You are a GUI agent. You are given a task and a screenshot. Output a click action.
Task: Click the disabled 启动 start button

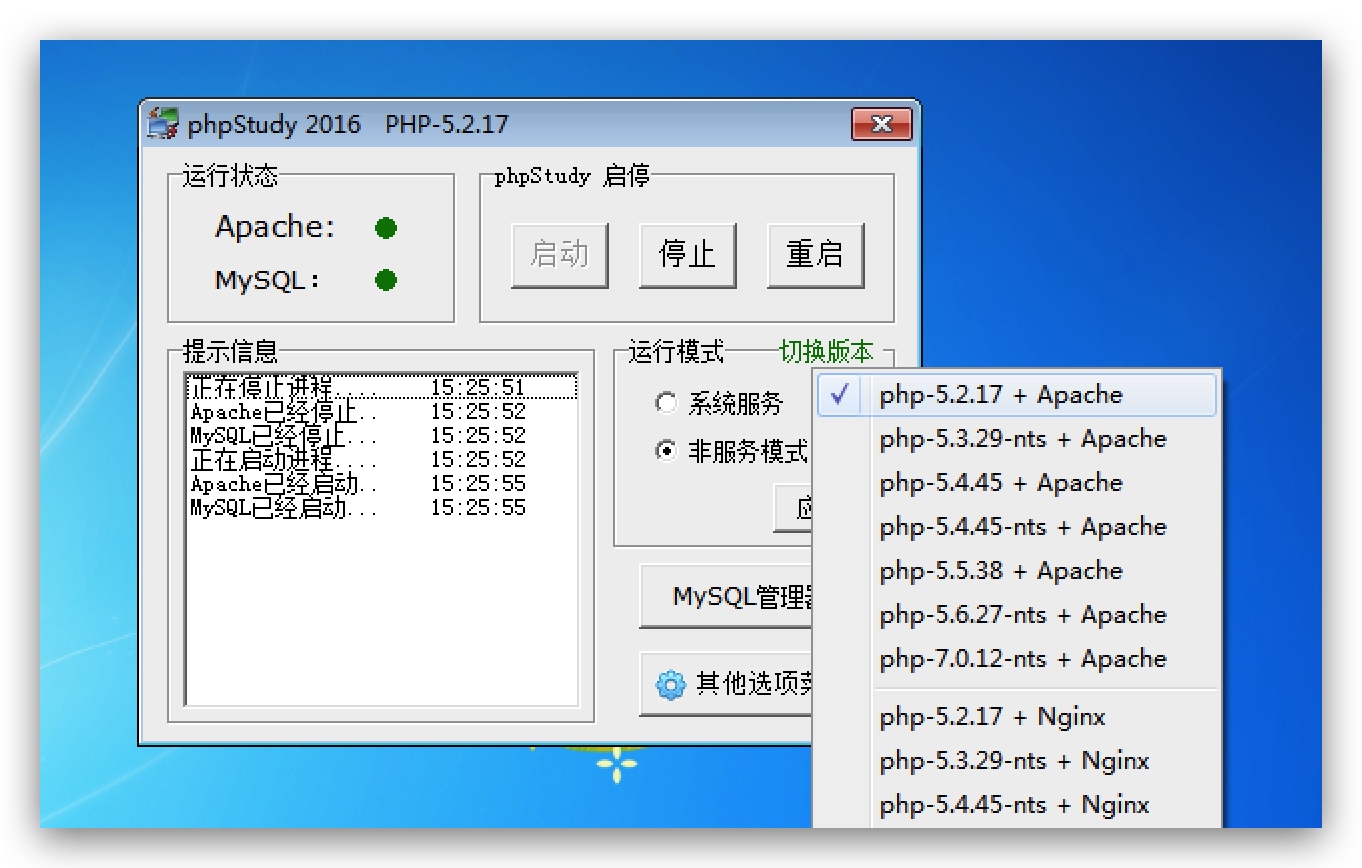pos(559,255)
